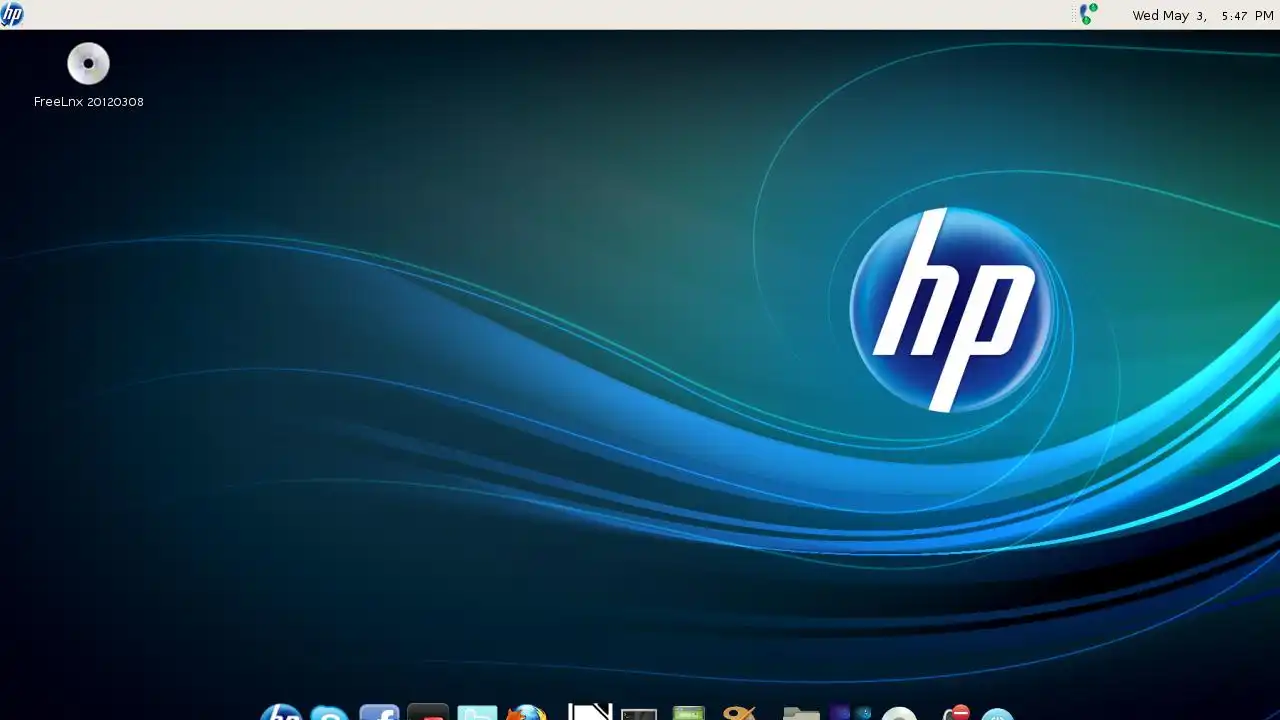
Task: Launch Skype from the dock
Action: [x=329, y=712]
